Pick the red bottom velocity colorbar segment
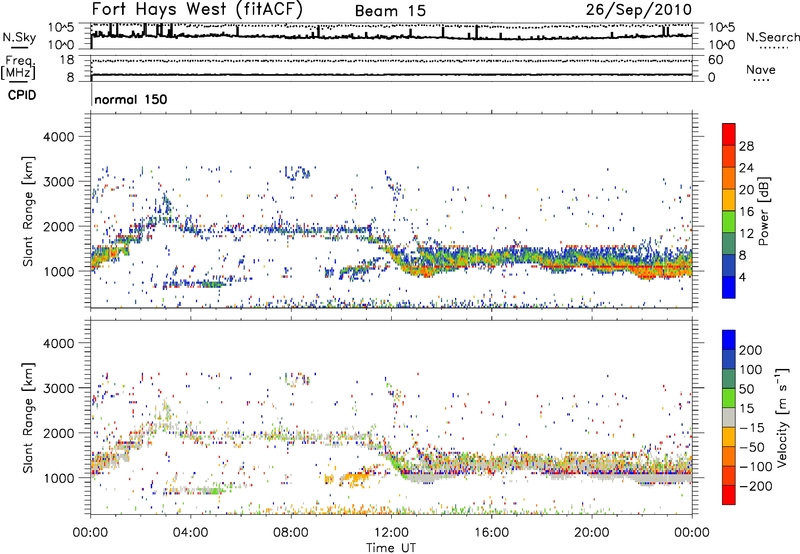This screenshot has height=554, width=800. point(729,495)
